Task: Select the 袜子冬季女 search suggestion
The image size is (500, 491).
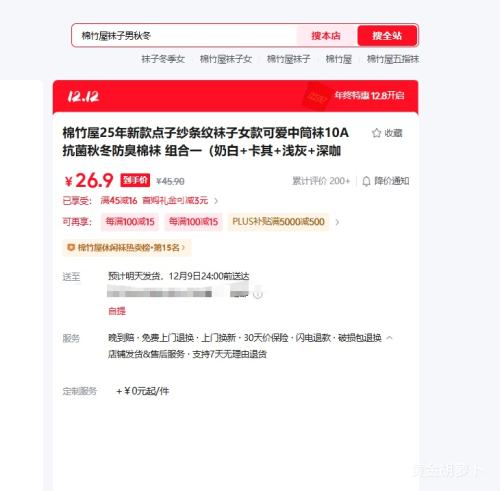Action: 163,59
